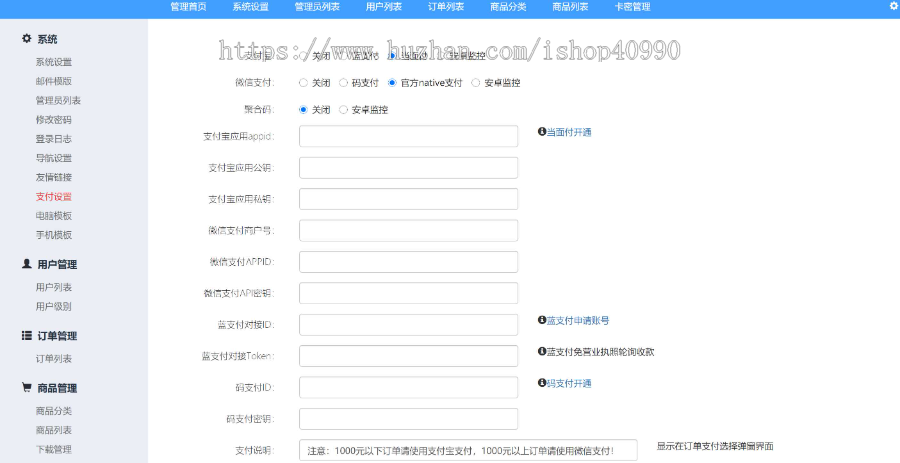Image resolution: width=900 pixels, height=463 pixels.
Task: Click the info icon before 当面付开通
Action: [x=542, y=132]
